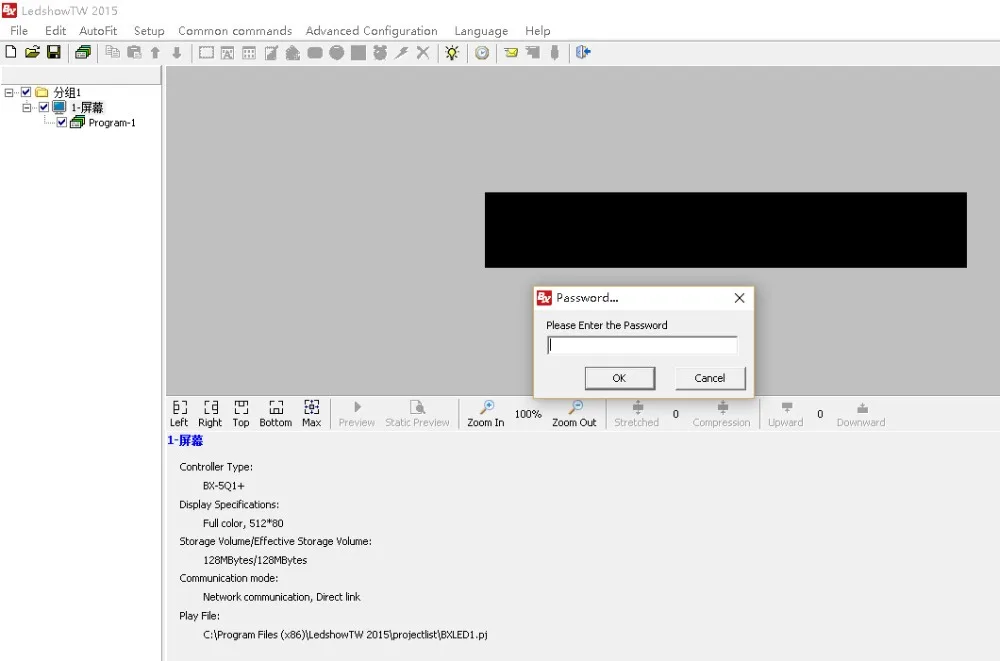Click the Preview play button
This screenshot has width=1000, height=661.
pos(357,413)
